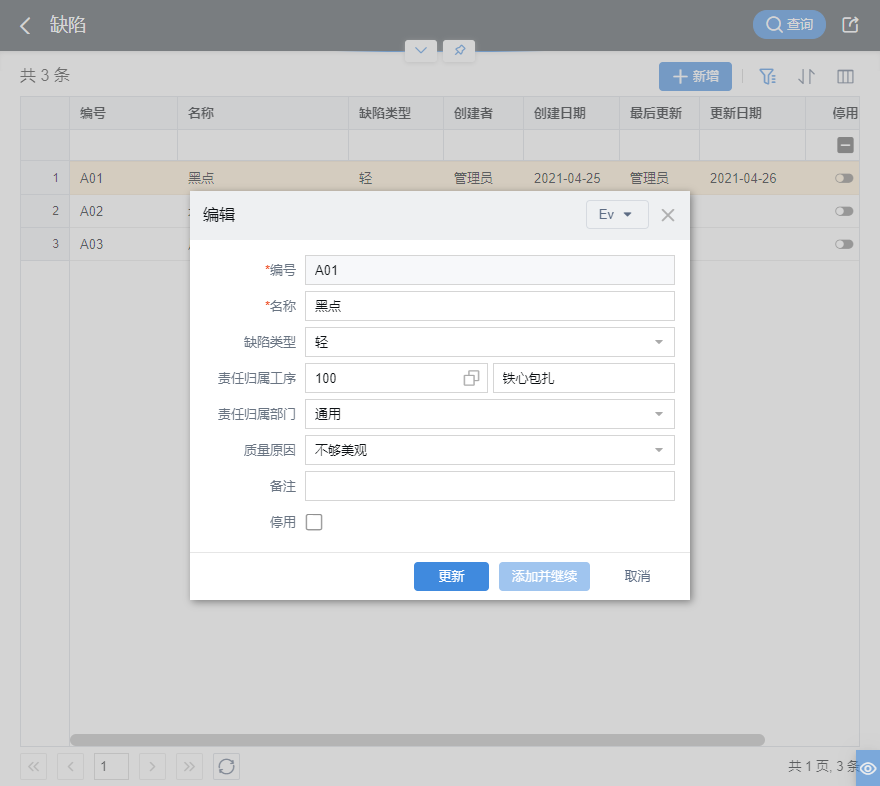Go to last page icon
The image size is (880, 786).
[189, 766]
